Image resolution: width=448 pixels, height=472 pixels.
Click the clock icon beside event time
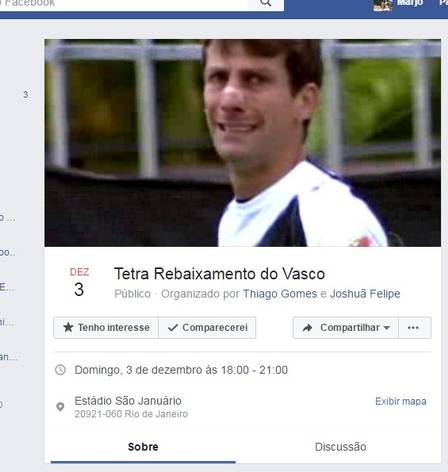(60, 370)
